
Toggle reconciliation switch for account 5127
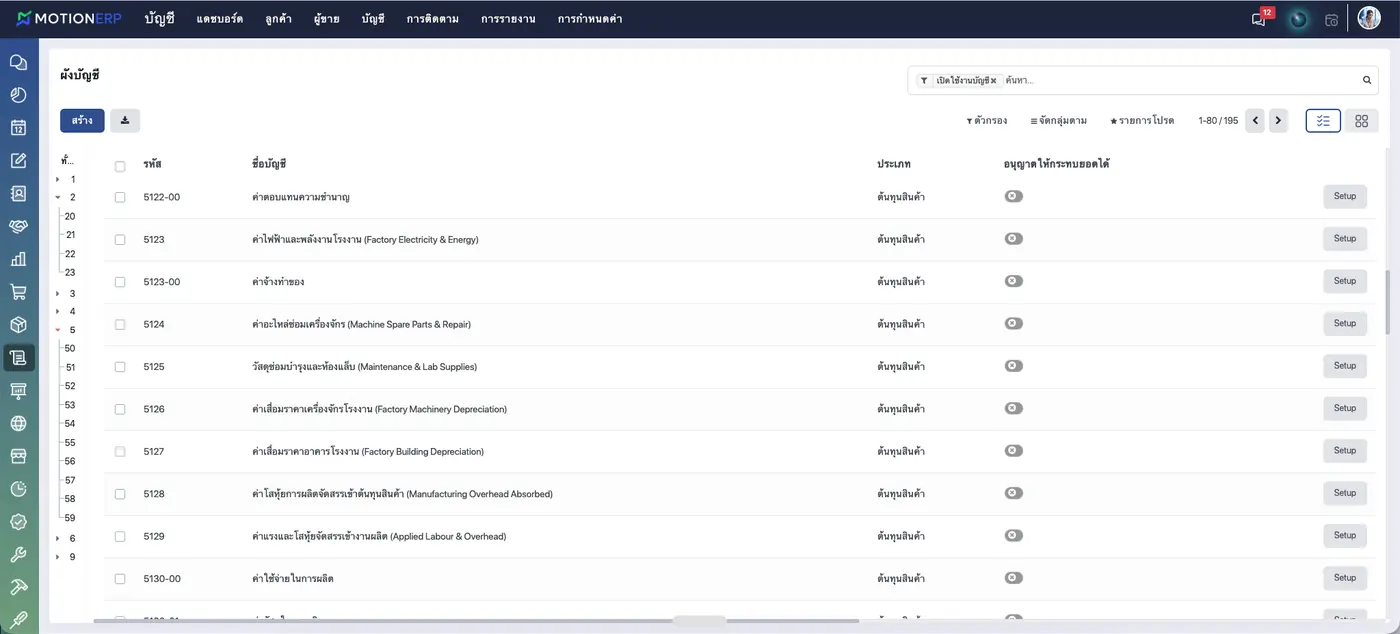[x=1013, y=451]
